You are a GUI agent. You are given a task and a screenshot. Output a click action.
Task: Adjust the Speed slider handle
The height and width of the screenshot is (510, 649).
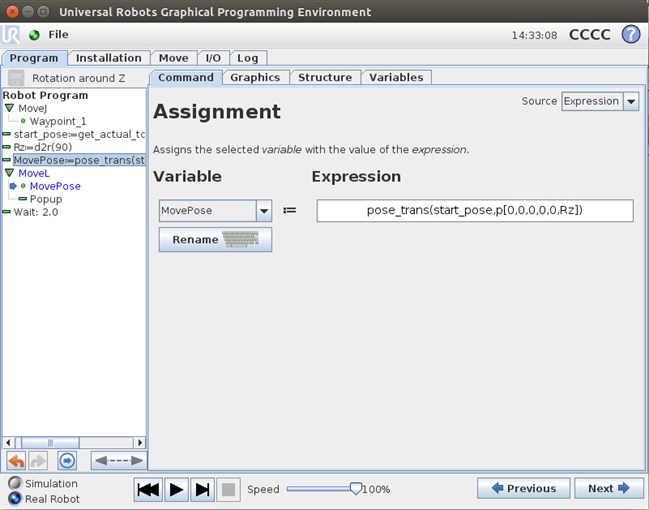[x=356, y=489]
